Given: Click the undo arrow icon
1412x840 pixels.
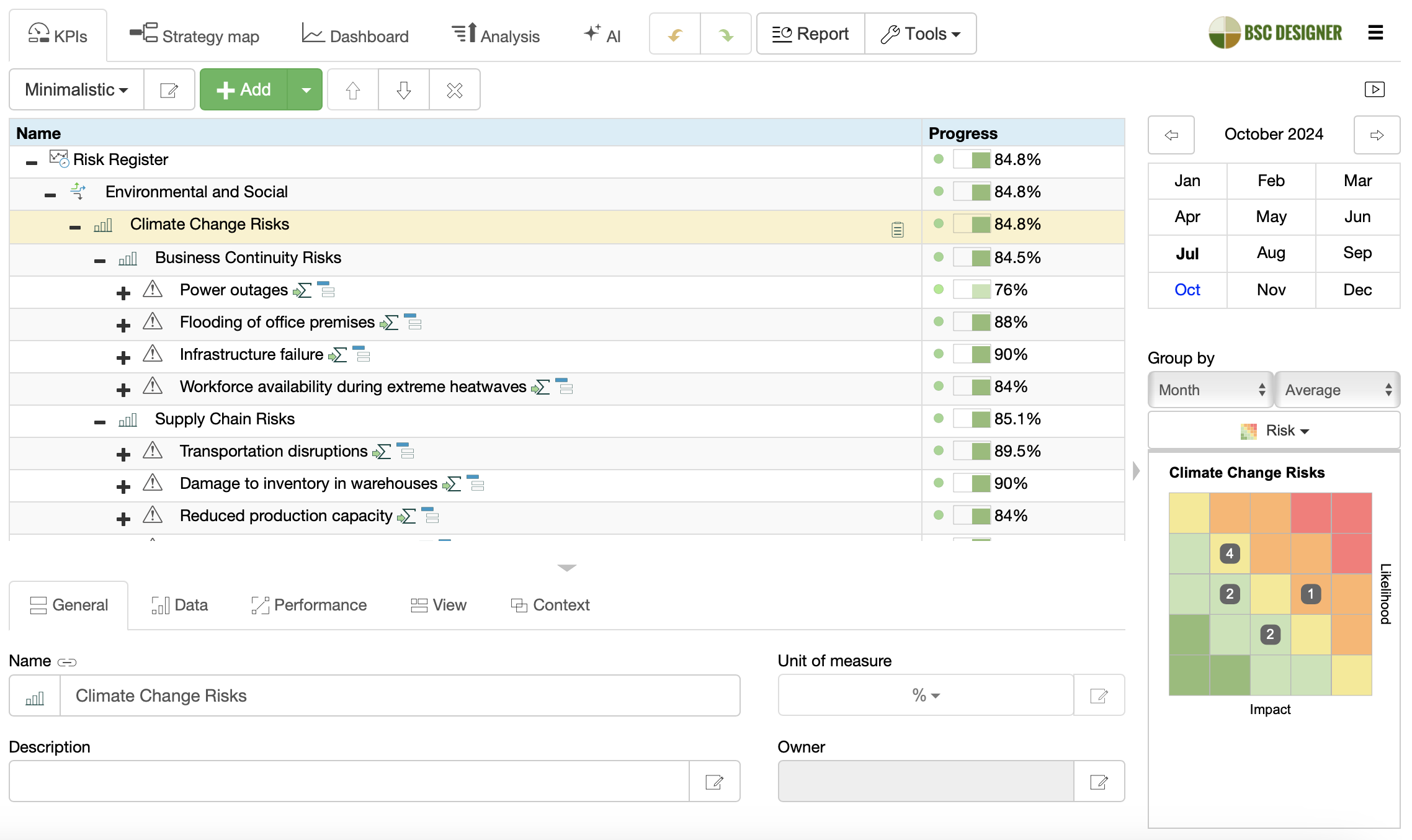Looking at the screenshot, I should pyautogui.click(x=675, y=35).
